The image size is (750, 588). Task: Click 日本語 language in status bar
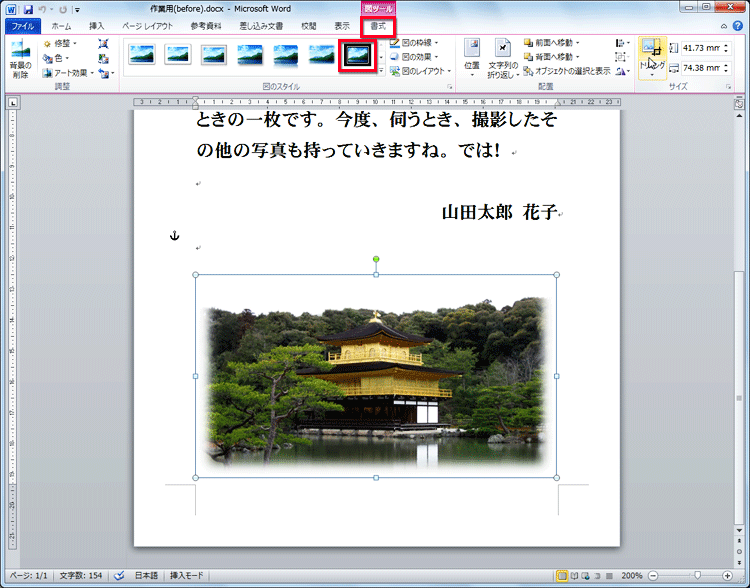click(146, 576)
